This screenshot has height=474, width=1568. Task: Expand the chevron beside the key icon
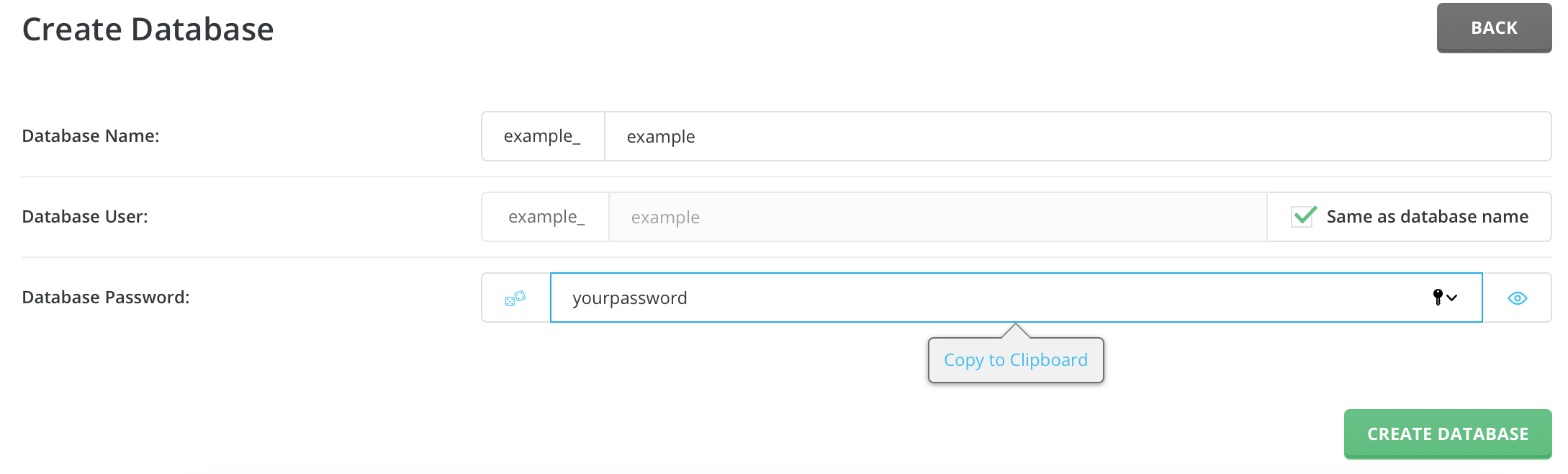(1452, 298)
